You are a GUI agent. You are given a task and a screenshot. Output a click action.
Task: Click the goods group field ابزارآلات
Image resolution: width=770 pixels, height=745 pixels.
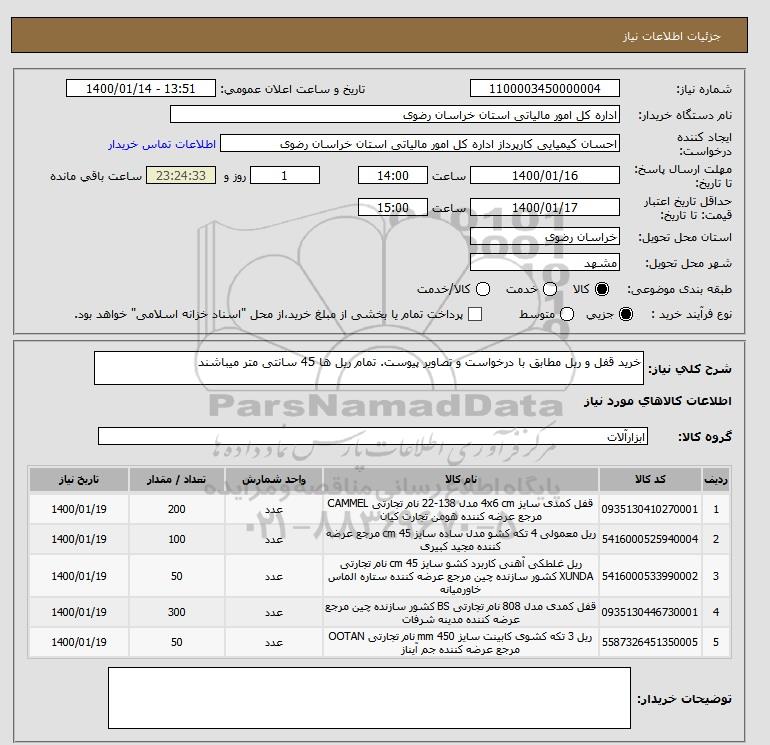[373, 436]
